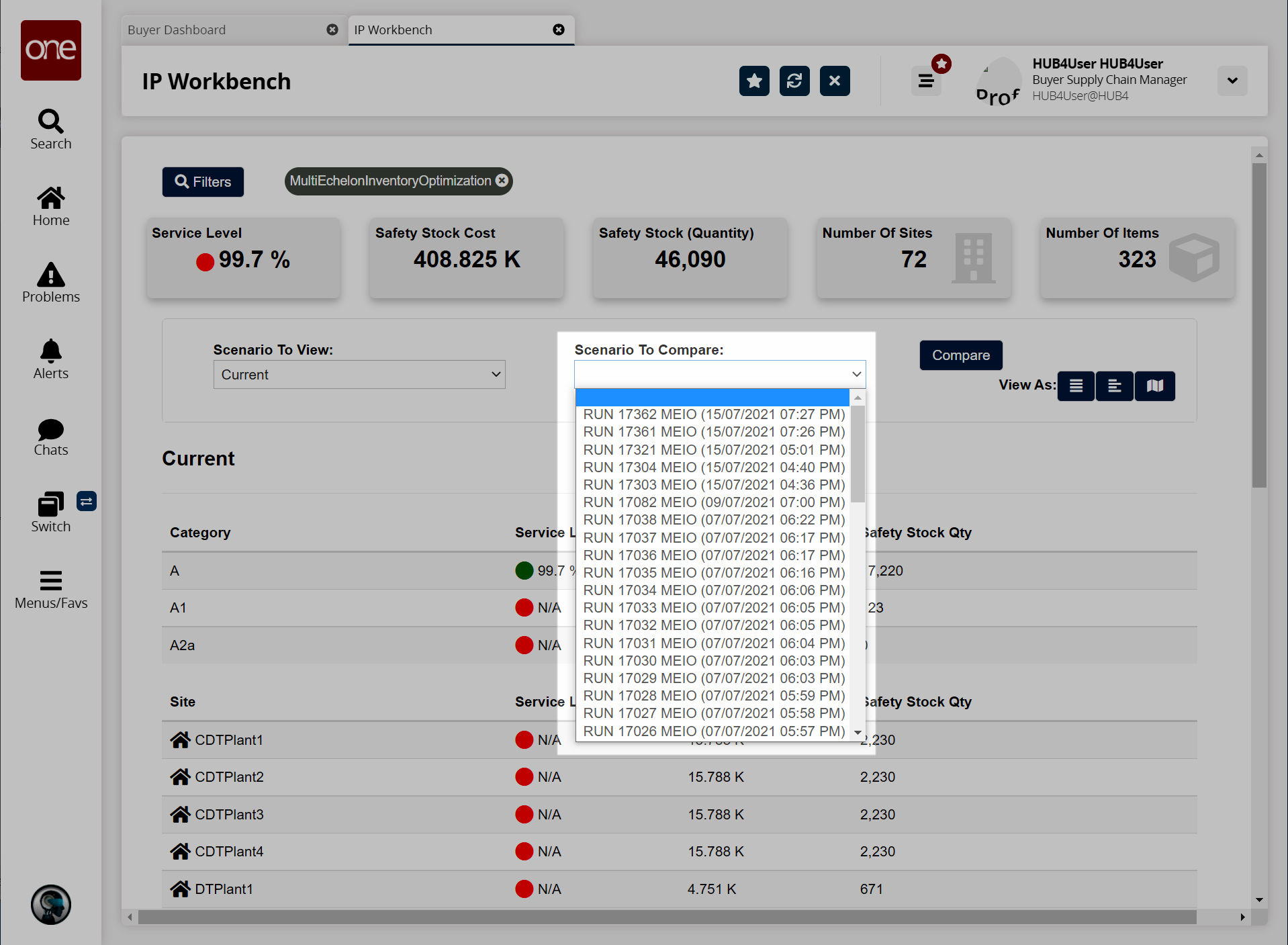
Task: Click the Switch windows icon
Action: (x=50, y=512)
